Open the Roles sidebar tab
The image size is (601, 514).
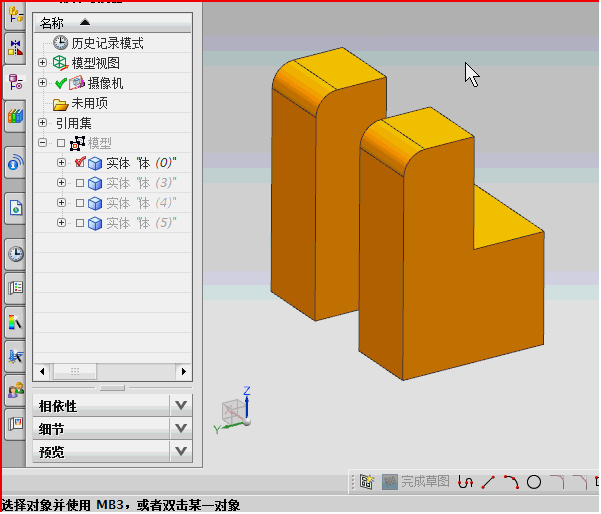coord(15,390)
